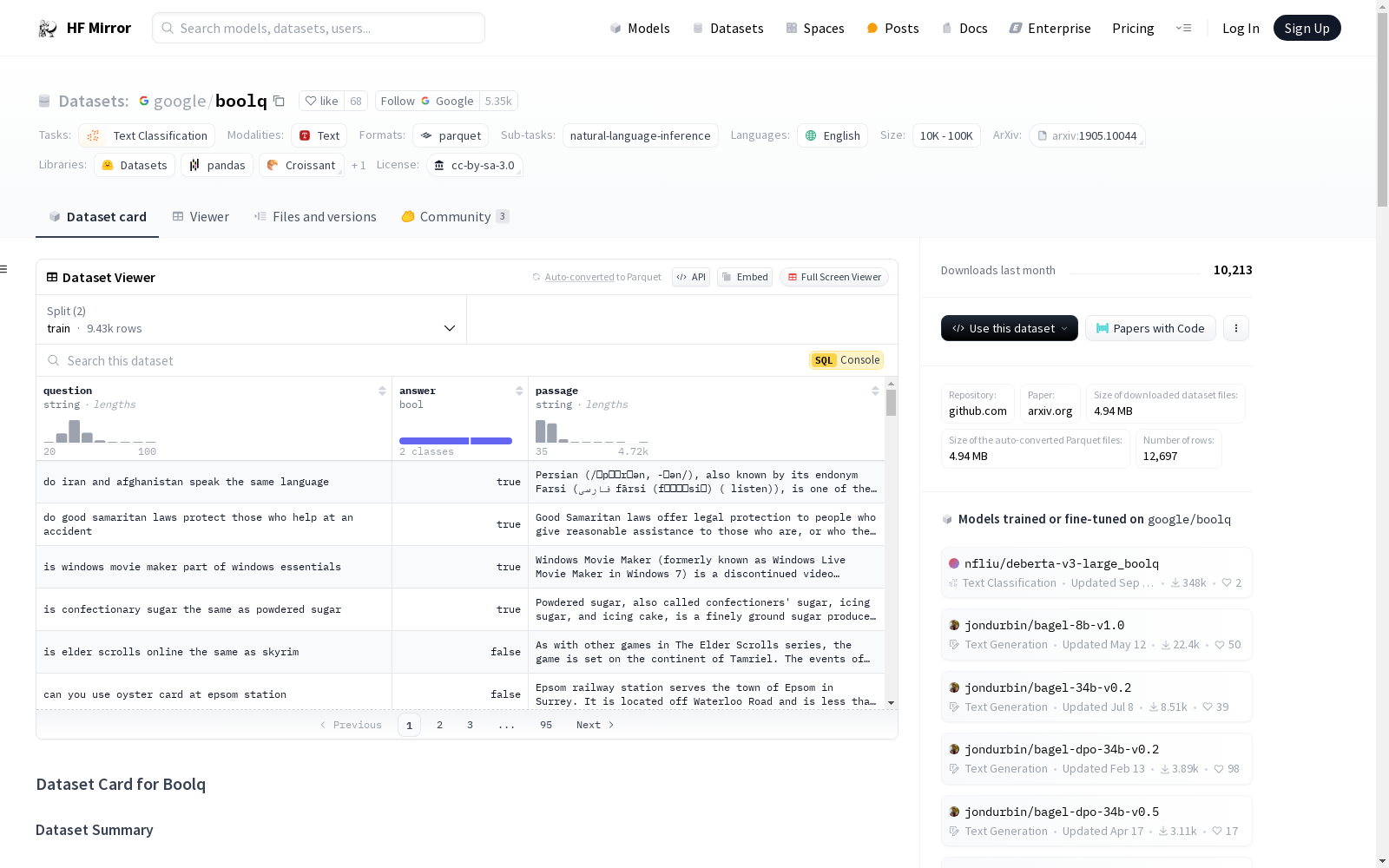1389x868 pixels.
Task: Open the navigation more-options menu icon
Action: click(1183, 28)
